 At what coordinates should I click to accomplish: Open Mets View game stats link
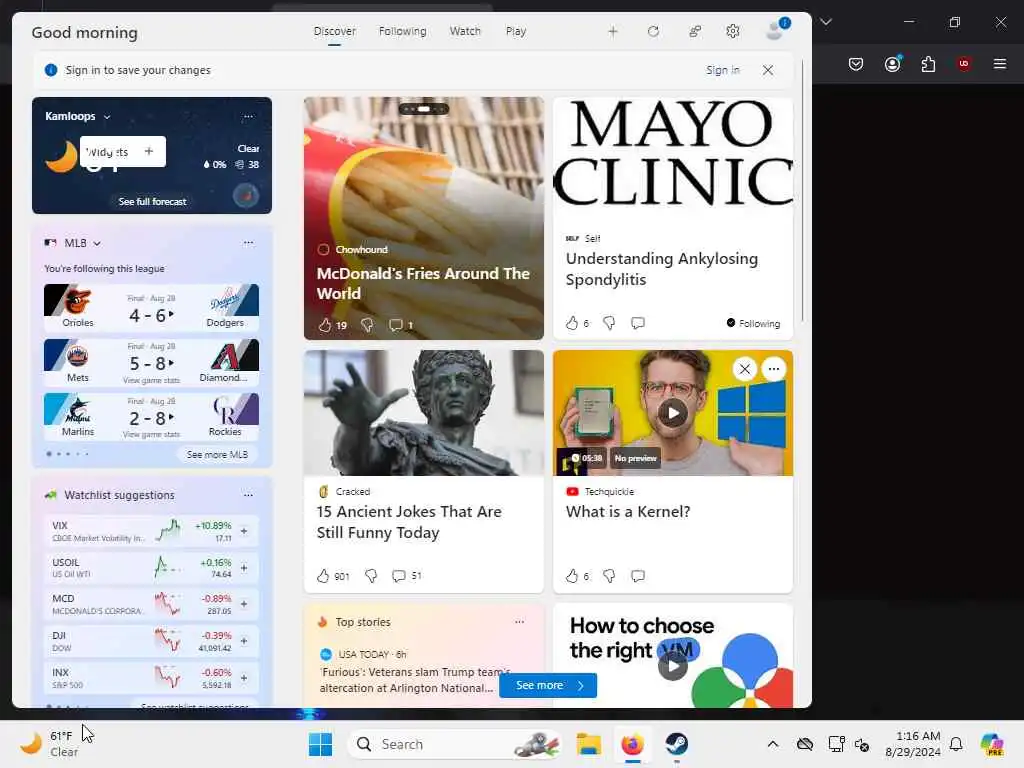(x=151, y=380)
